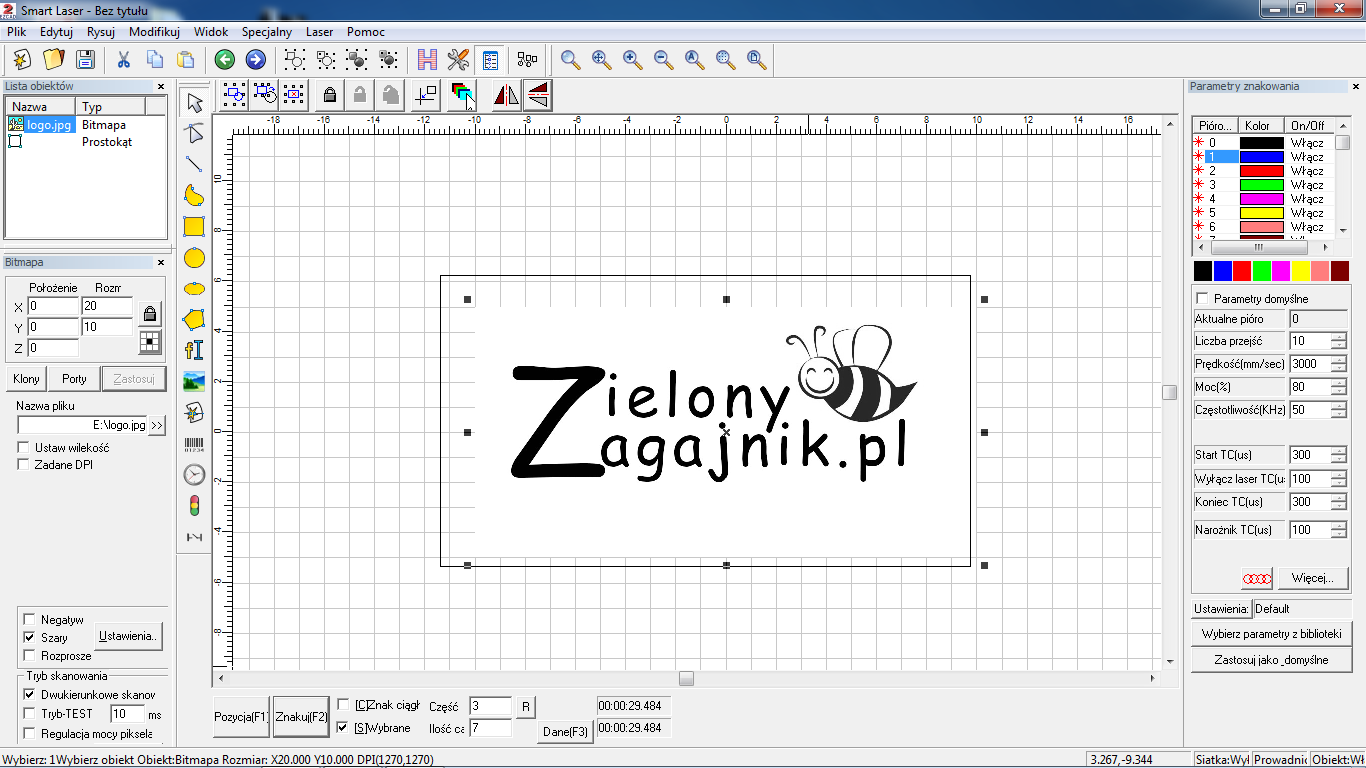Pick the green color swatch in palette row

coord(1261,271)
